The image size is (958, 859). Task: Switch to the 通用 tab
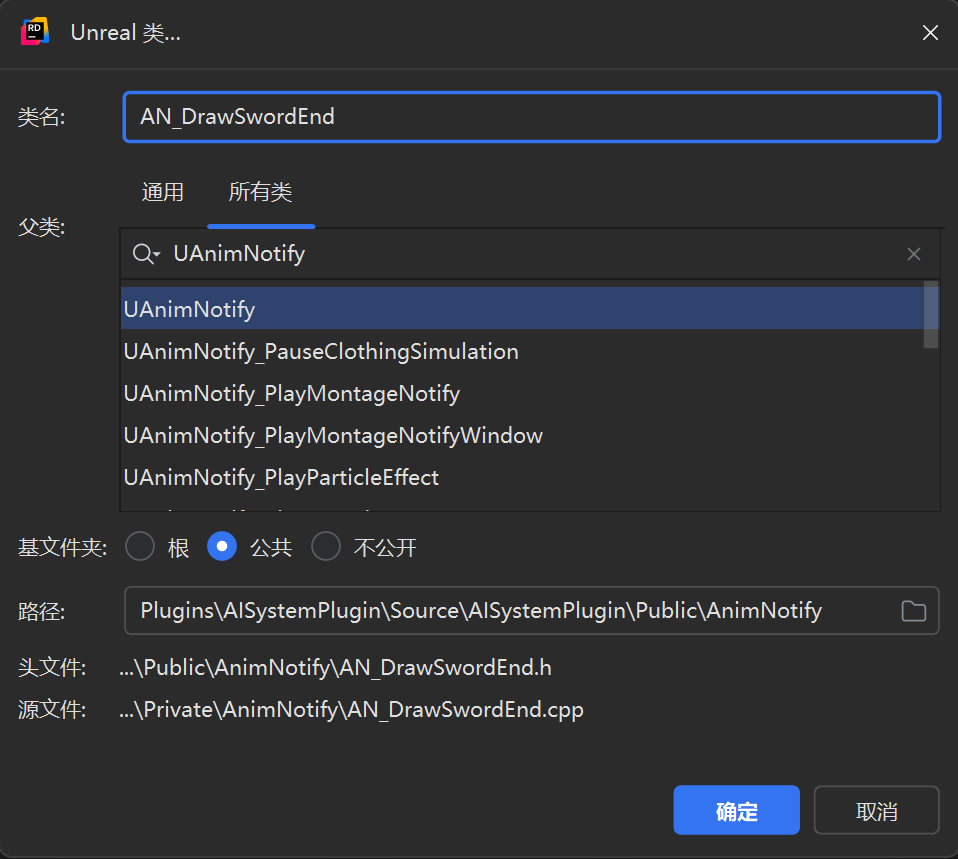click(x=162, y=192)
